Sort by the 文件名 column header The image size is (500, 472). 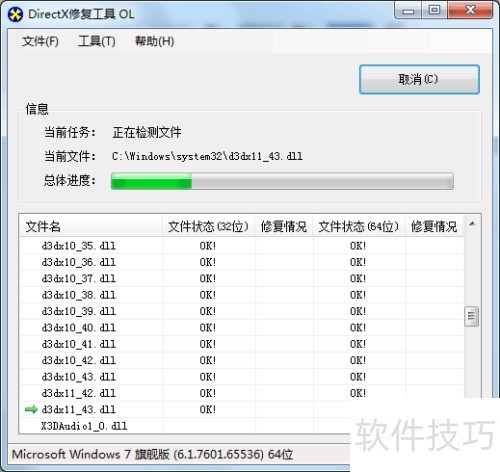91,227
